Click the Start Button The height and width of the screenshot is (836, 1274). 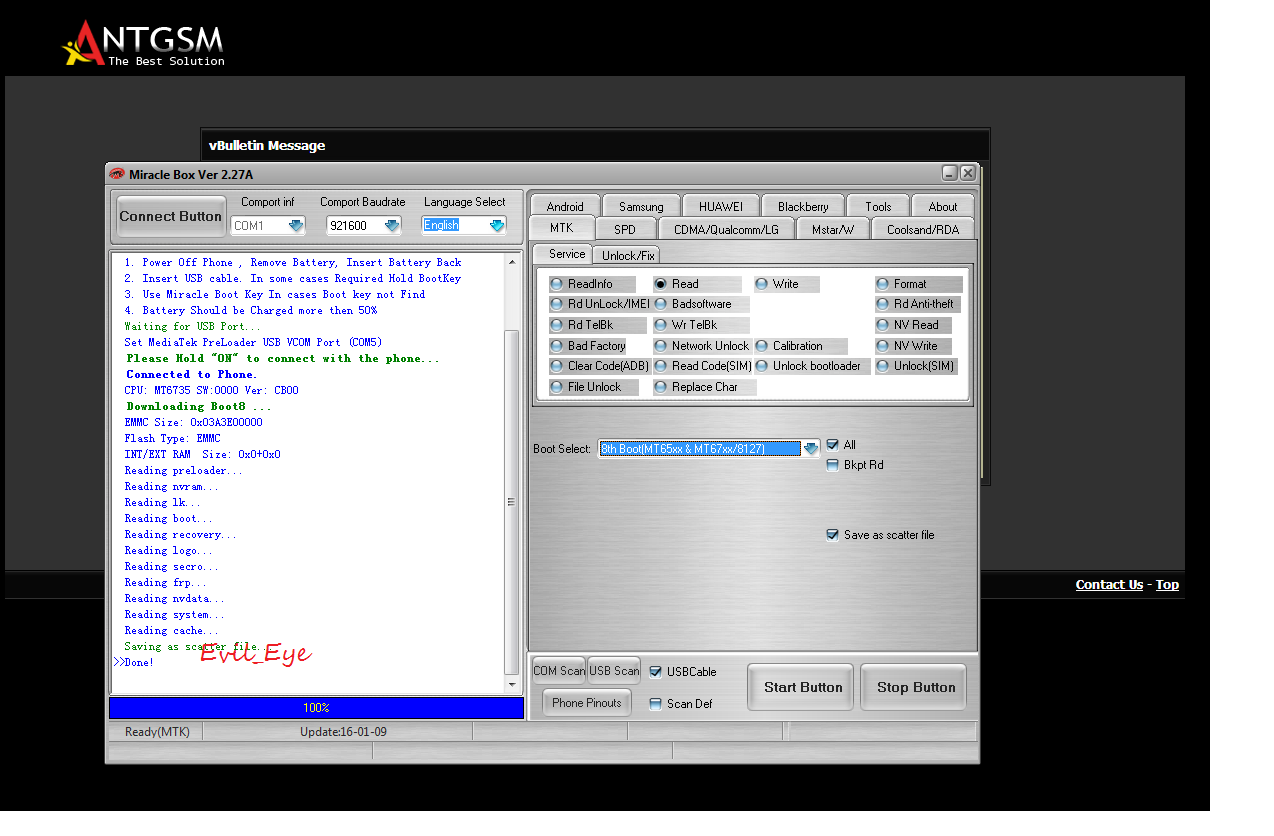(x=800, y=687)
